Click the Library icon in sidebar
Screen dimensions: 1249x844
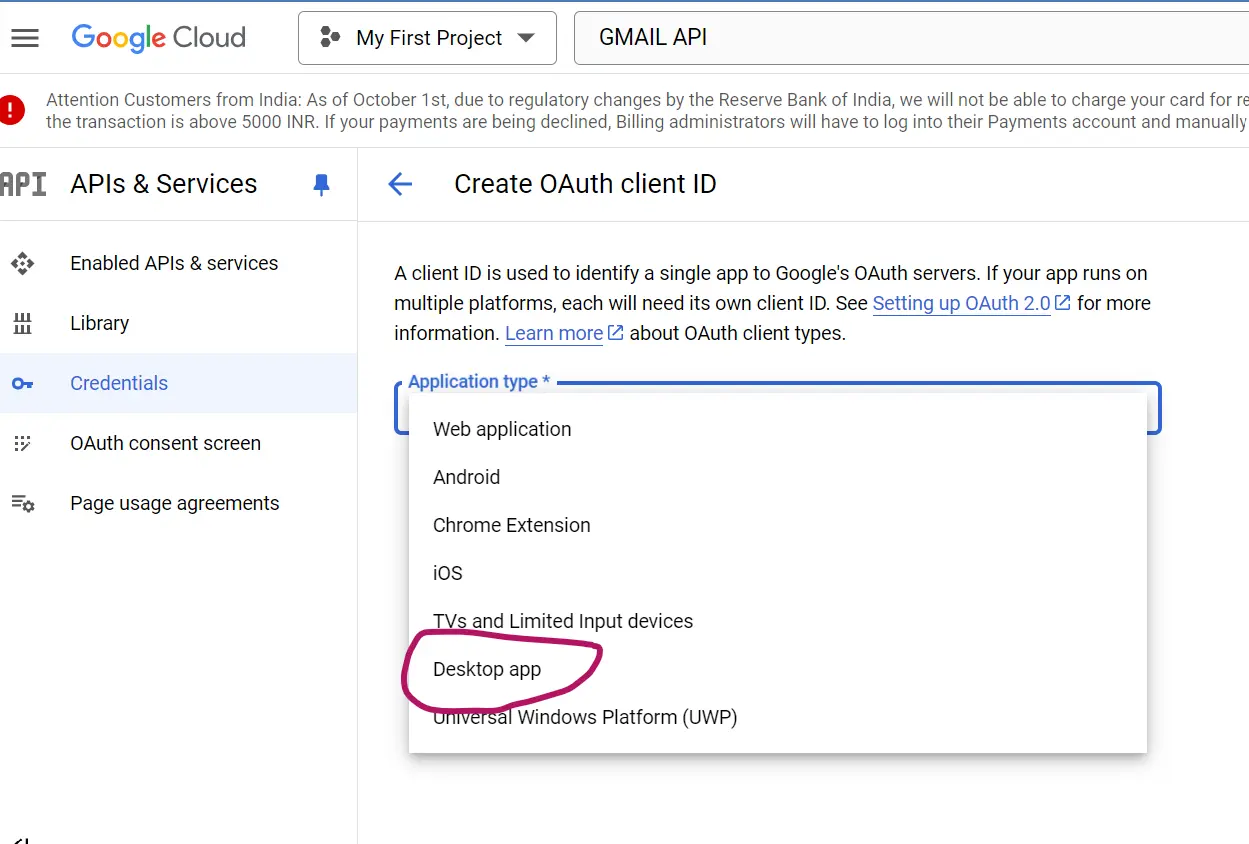click(x=22, y=323)
